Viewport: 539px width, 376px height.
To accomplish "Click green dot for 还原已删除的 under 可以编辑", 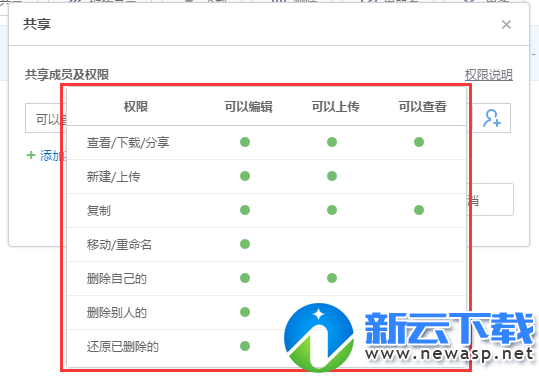I will point(245,346).
